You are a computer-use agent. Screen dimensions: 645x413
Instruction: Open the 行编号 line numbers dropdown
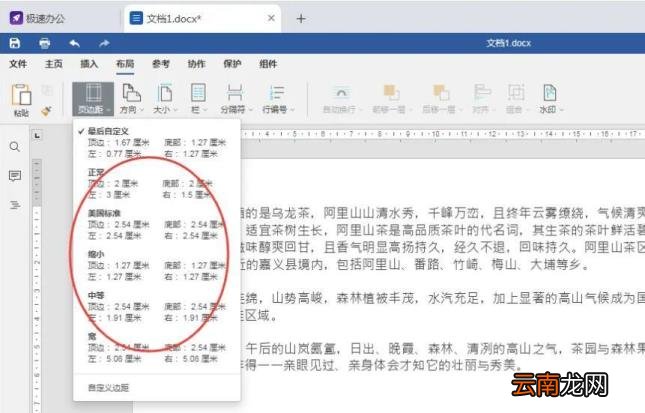tap(278, 99)
